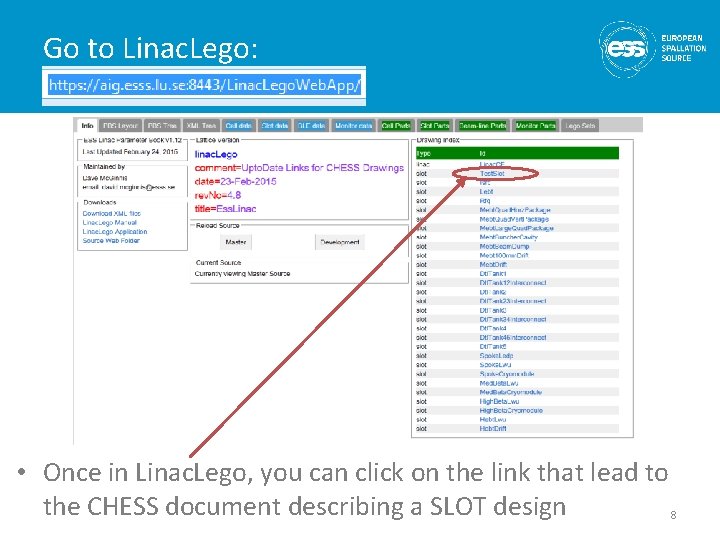The image size is (720, 540).
Task: Open the MedBetaCryomodule drawing link
Action: 511,392
